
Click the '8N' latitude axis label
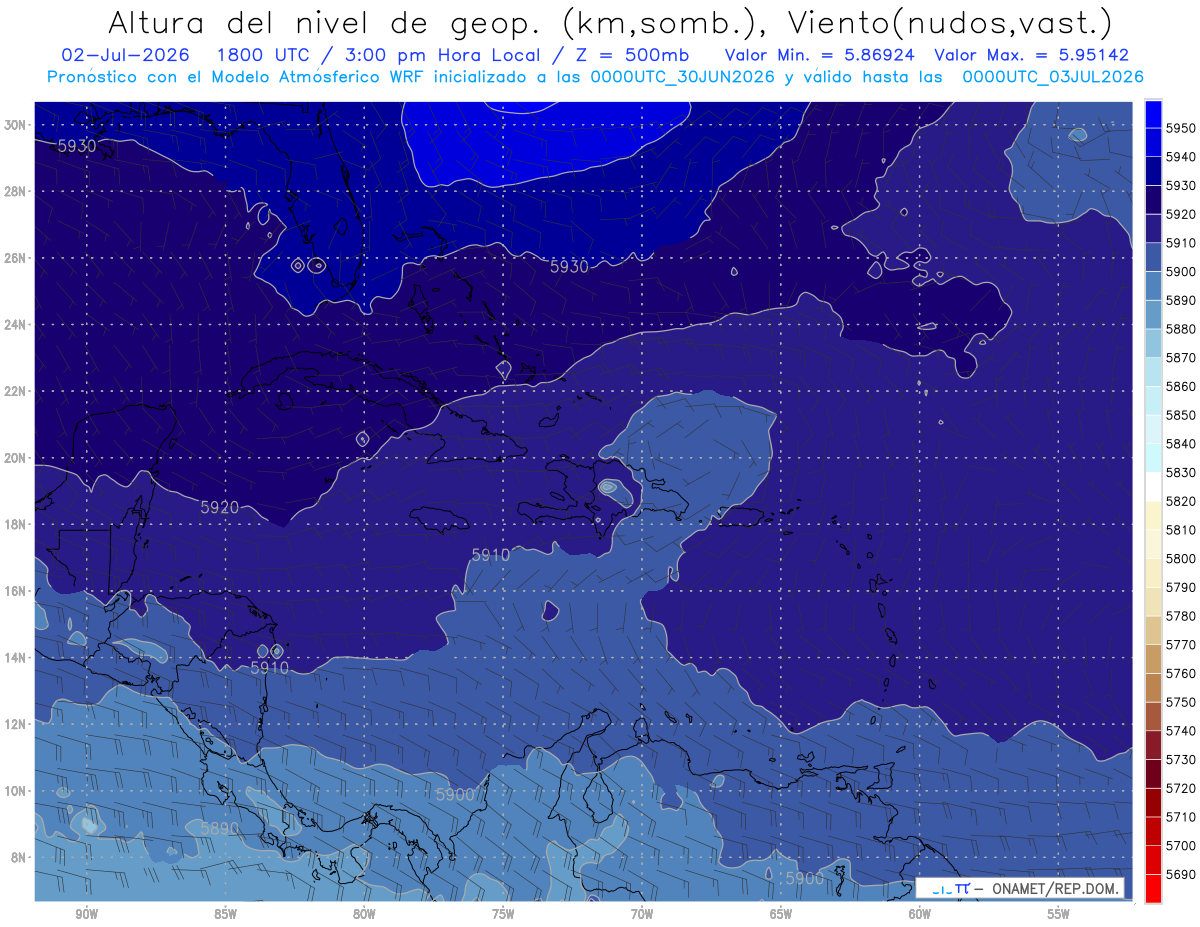(20, 857)
